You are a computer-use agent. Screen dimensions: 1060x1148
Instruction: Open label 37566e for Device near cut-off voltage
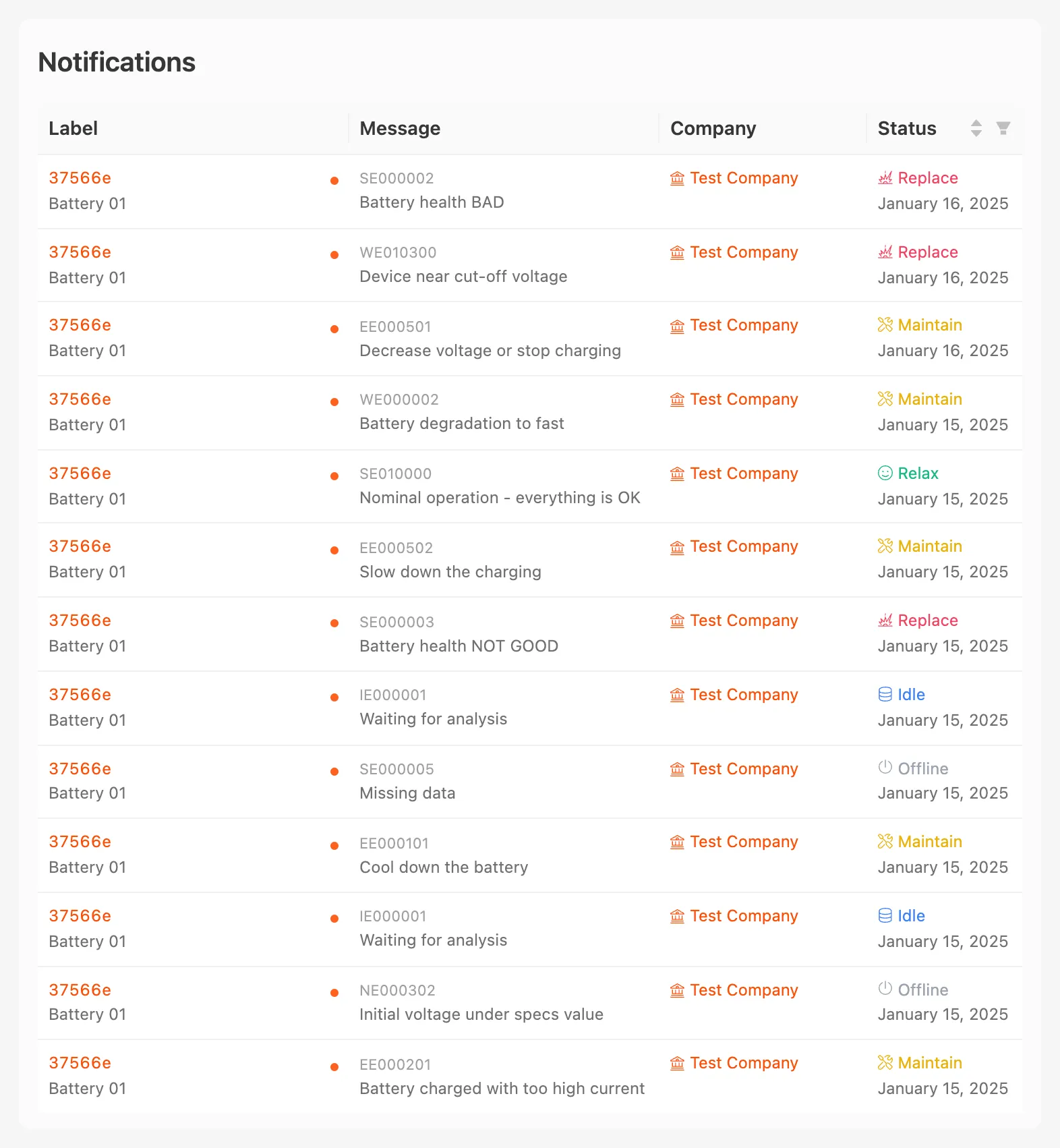coord(80,252)
